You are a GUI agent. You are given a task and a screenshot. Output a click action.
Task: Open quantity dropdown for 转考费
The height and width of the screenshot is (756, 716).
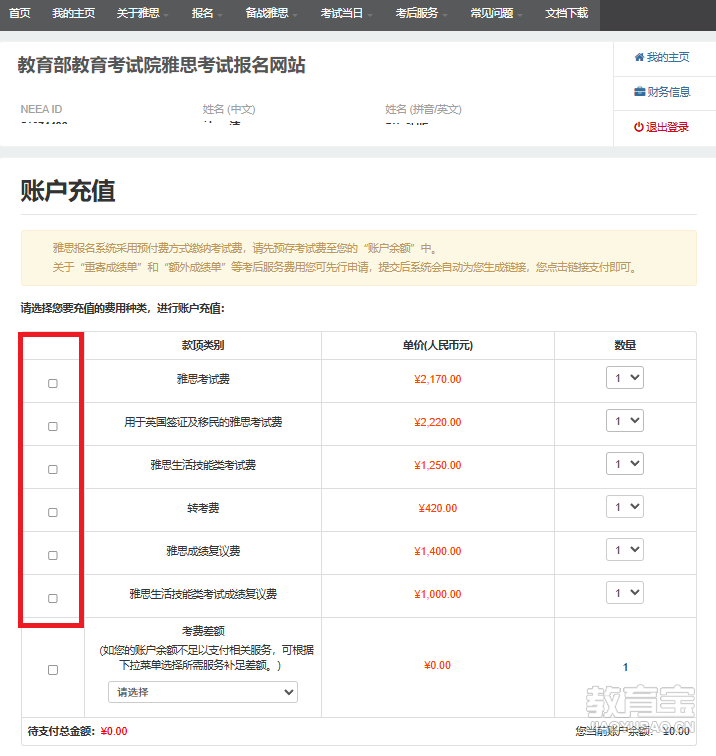pos(625,507)
